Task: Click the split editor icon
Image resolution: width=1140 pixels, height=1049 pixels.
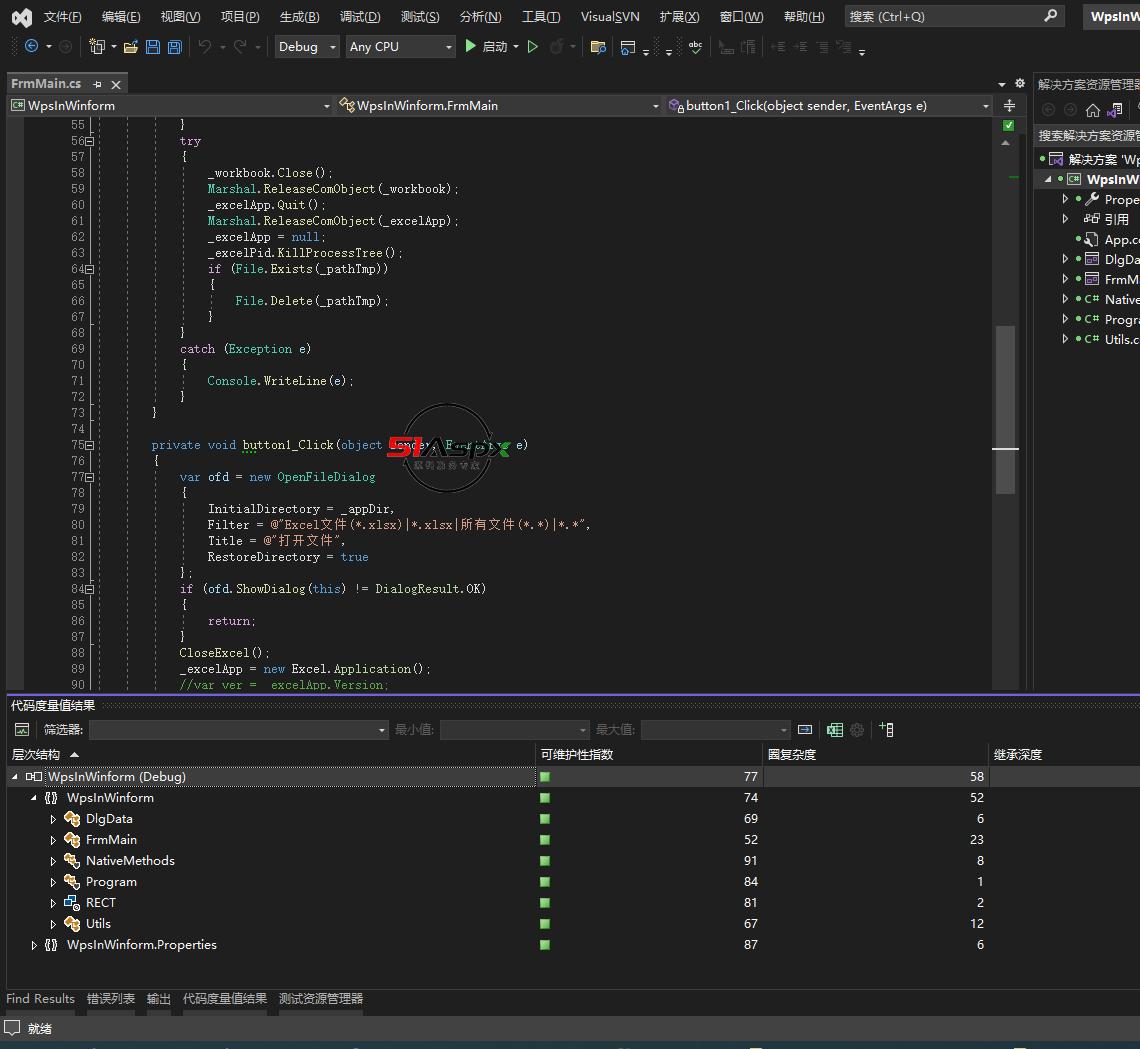Action: [1009, 106]
